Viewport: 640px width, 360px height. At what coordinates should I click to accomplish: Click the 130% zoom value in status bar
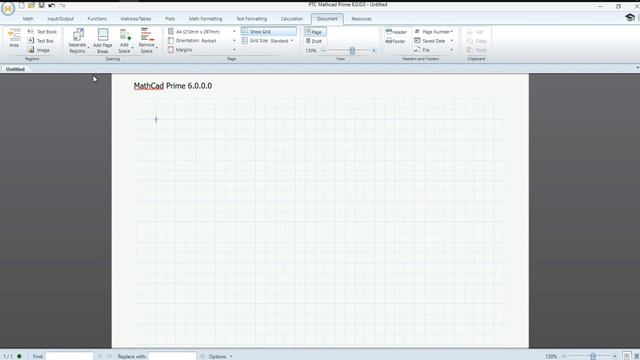tap(551, 356)
